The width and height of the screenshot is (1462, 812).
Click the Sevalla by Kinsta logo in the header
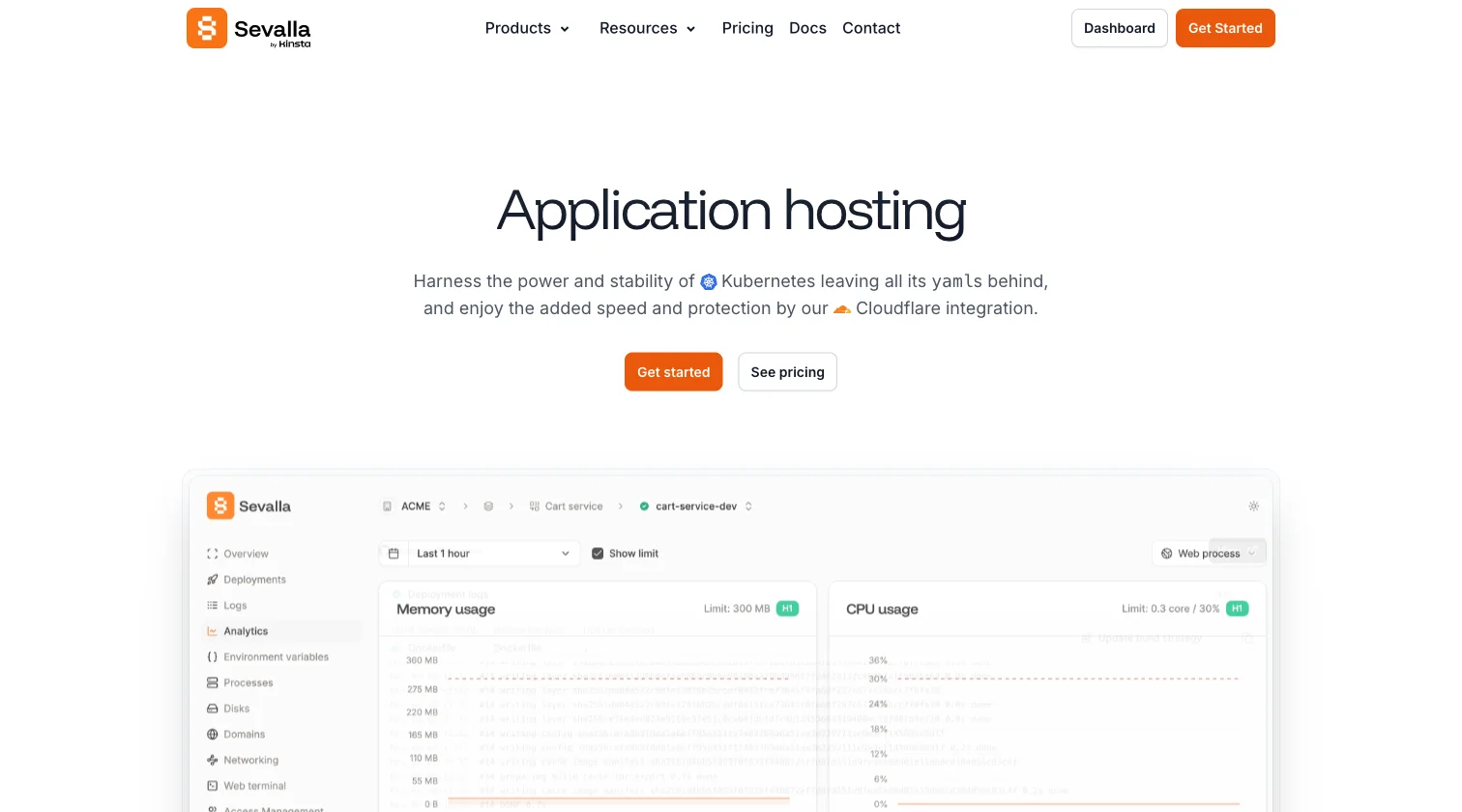(249, 28)
